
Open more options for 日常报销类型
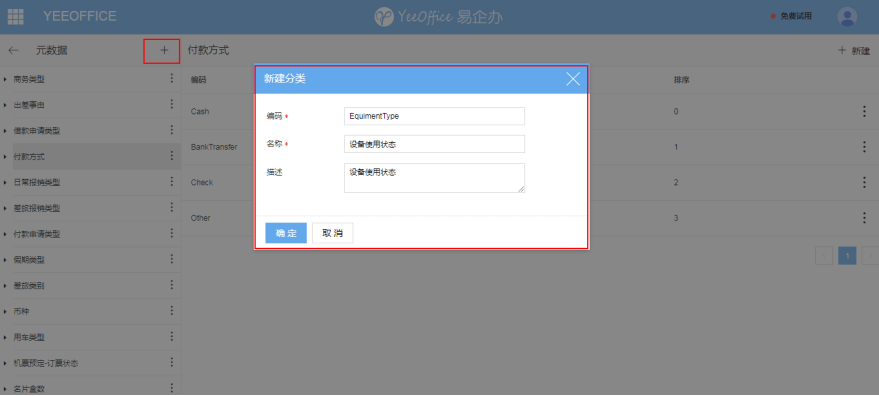tap(172, 182)
